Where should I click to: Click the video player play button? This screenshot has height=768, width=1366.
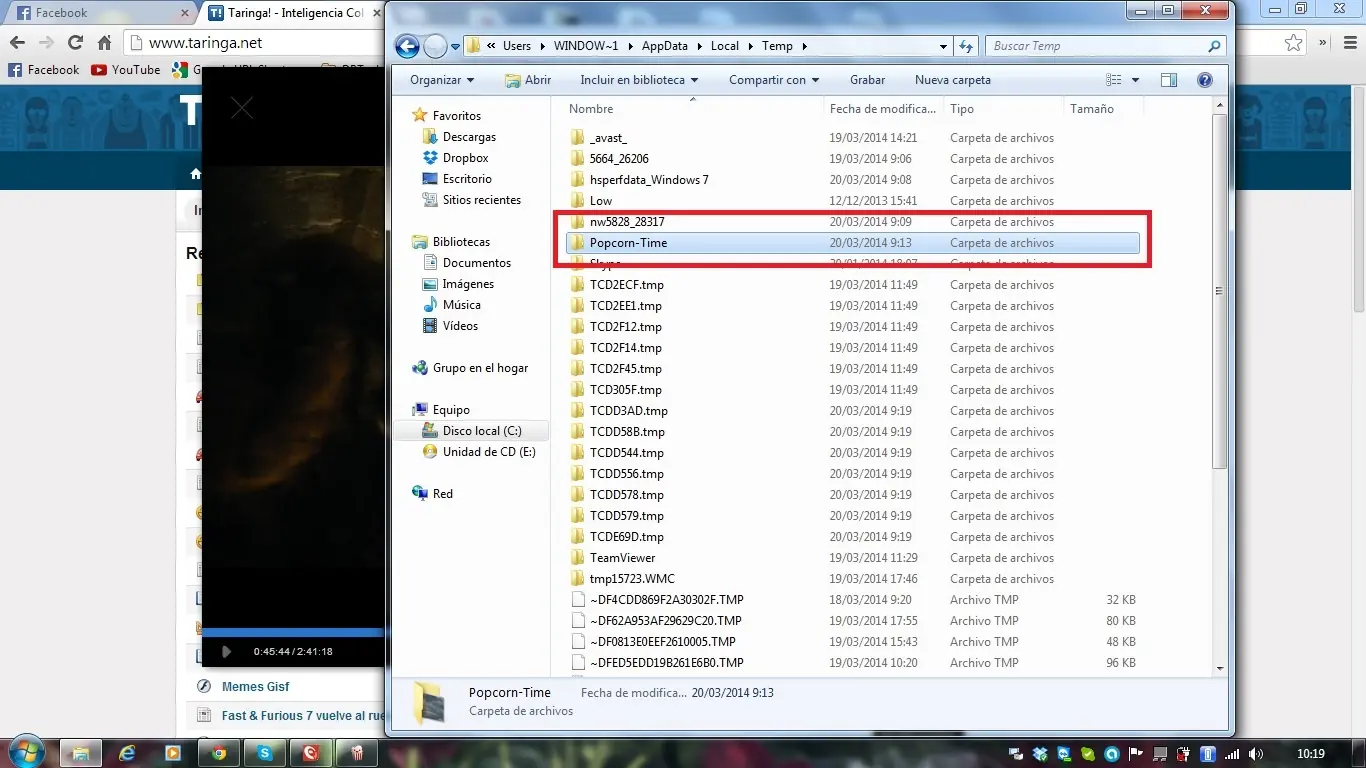226,651
